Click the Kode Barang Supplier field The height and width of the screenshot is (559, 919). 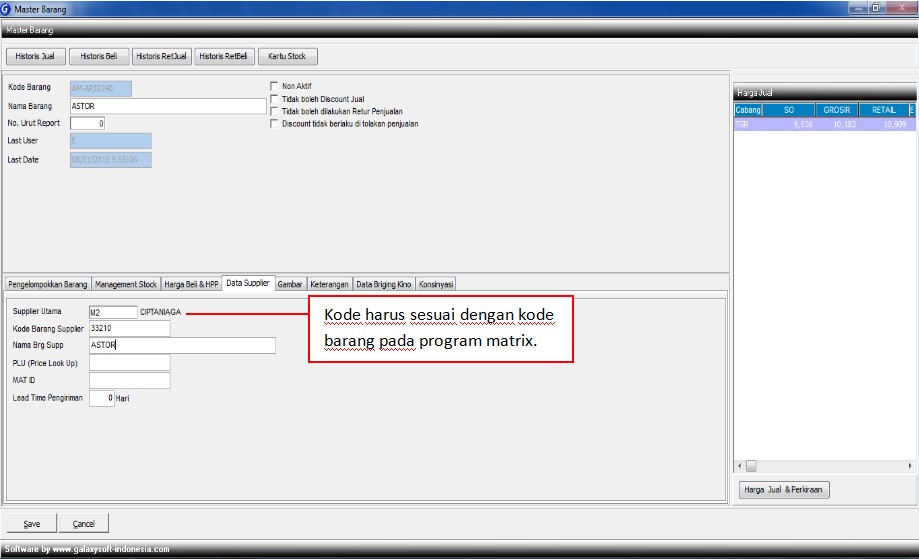click(129, 328)
